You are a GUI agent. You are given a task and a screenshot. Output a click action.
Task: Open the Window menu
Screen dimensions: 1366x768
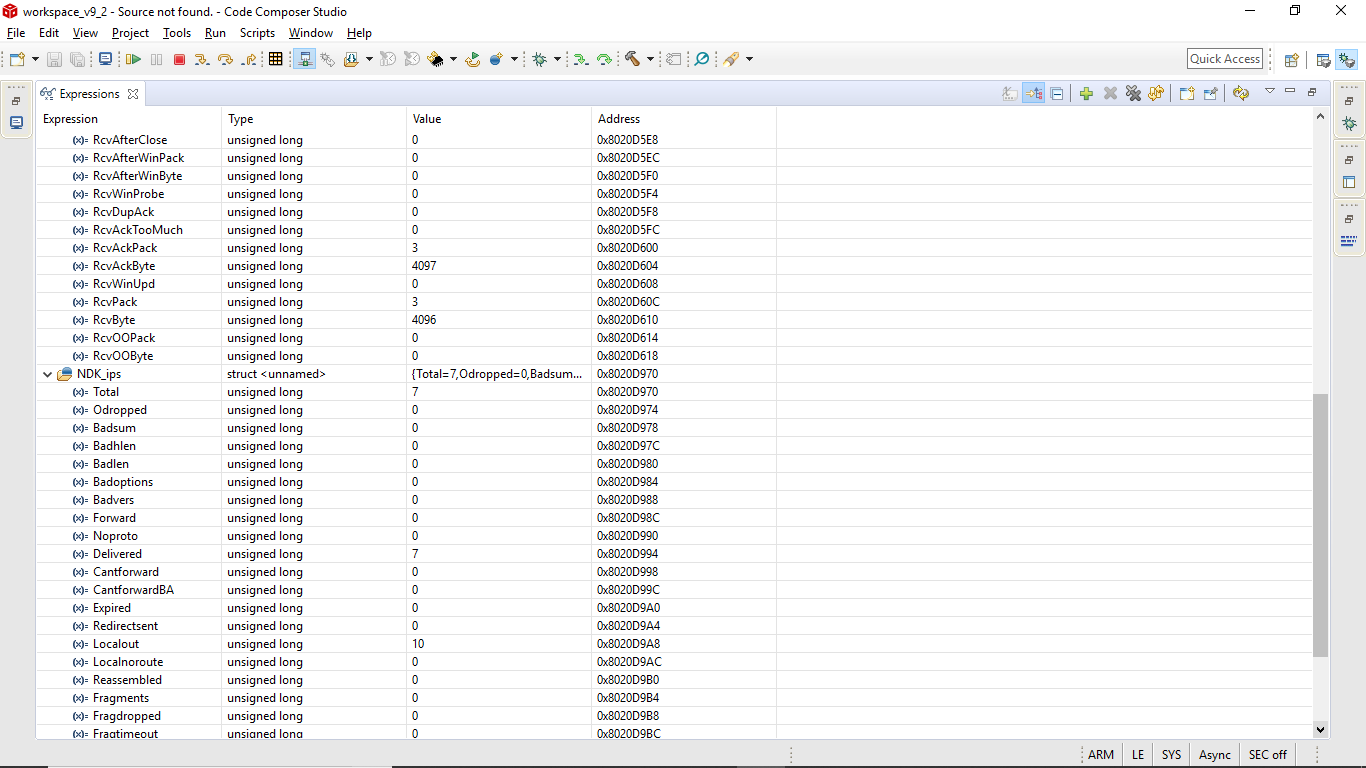[311, 33]
